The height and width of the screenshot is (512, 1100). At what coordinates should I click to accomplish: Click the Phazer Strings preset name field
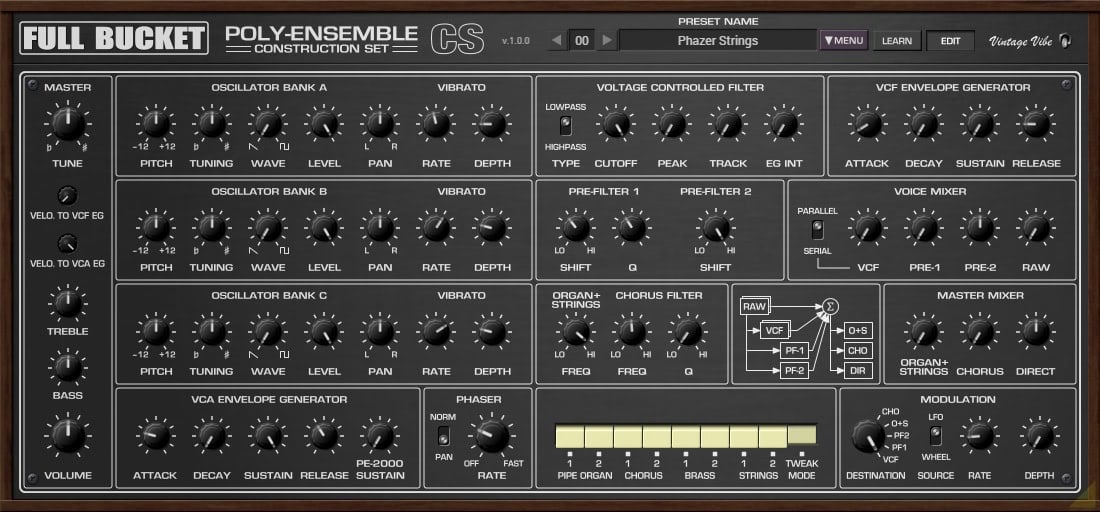[x=717, y=41]
